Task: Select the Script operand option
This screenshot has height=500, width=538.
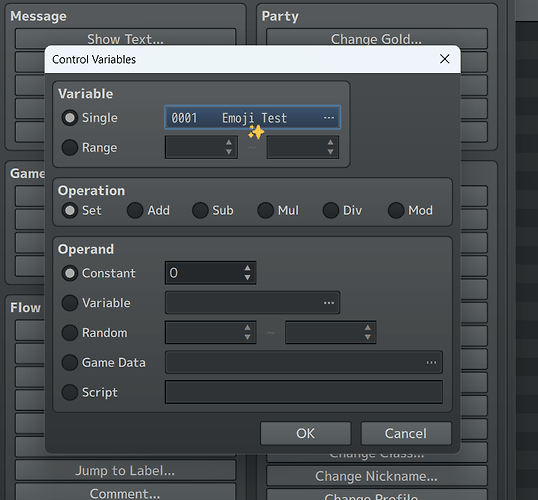Action: (x=70, y=392)
